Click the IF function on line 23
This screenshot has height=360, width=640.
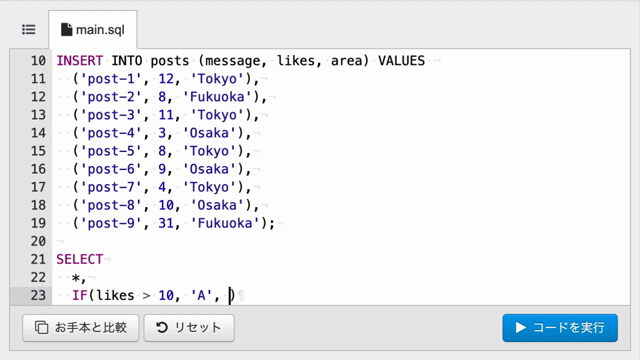coord(80,295)
